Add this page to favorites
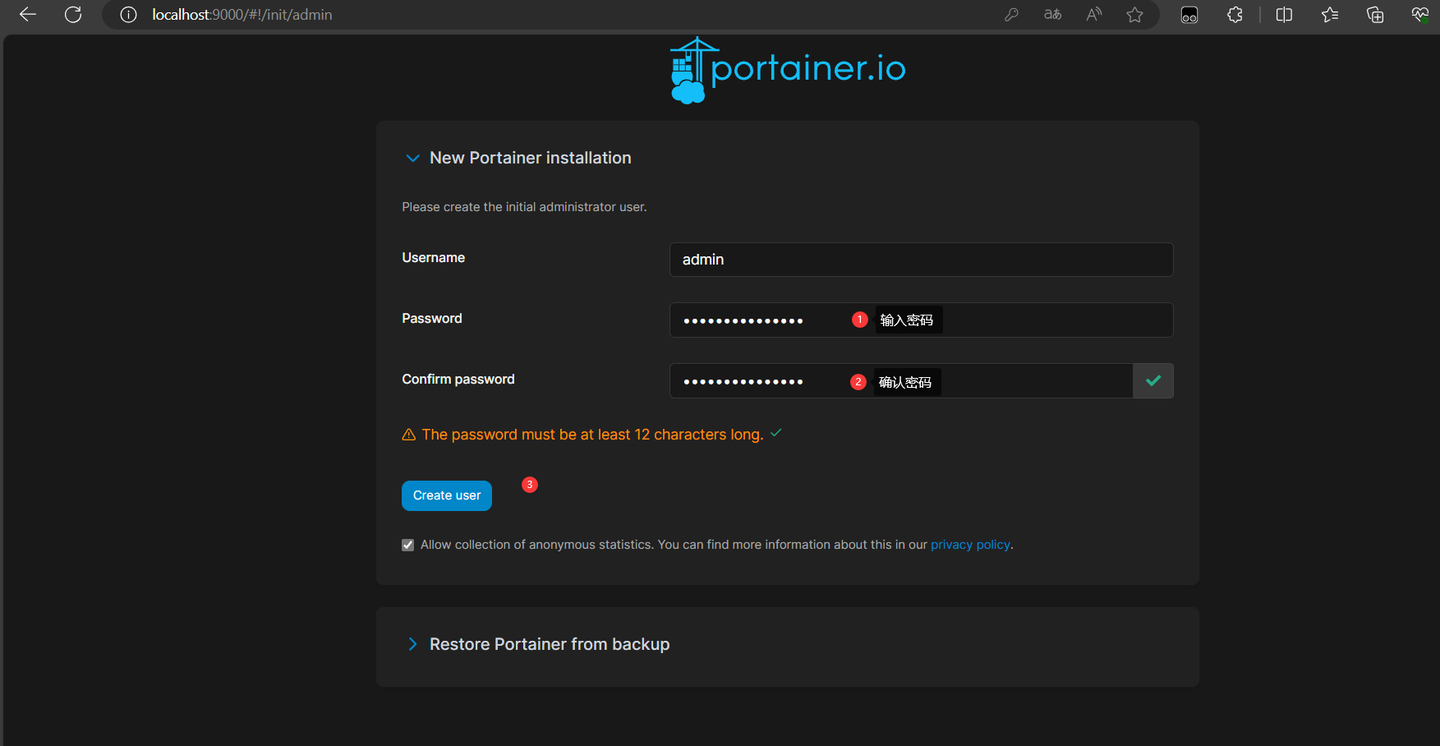1440x746 pixels. click(x=1135, y=14)
